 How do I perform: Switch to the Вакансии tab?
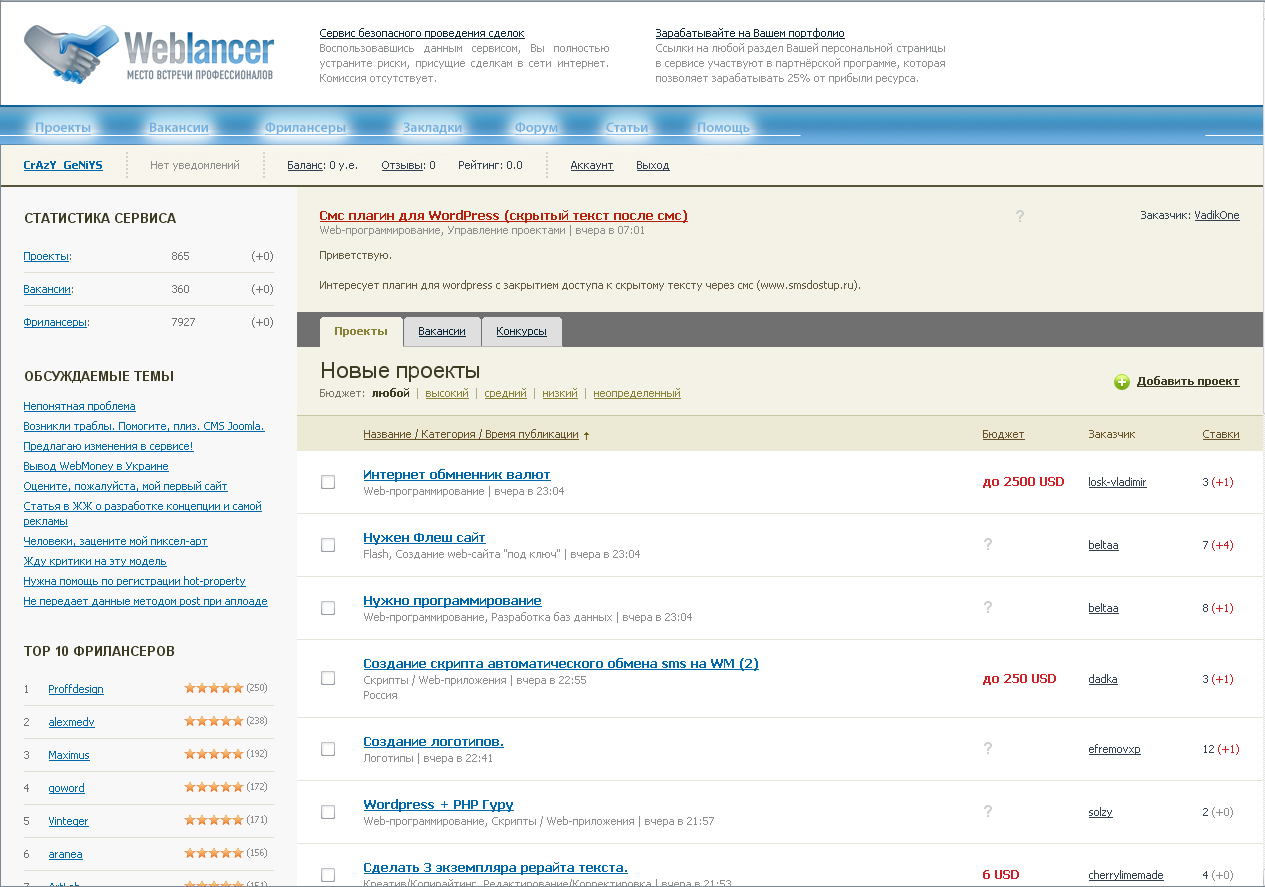[x=442, y=331]
